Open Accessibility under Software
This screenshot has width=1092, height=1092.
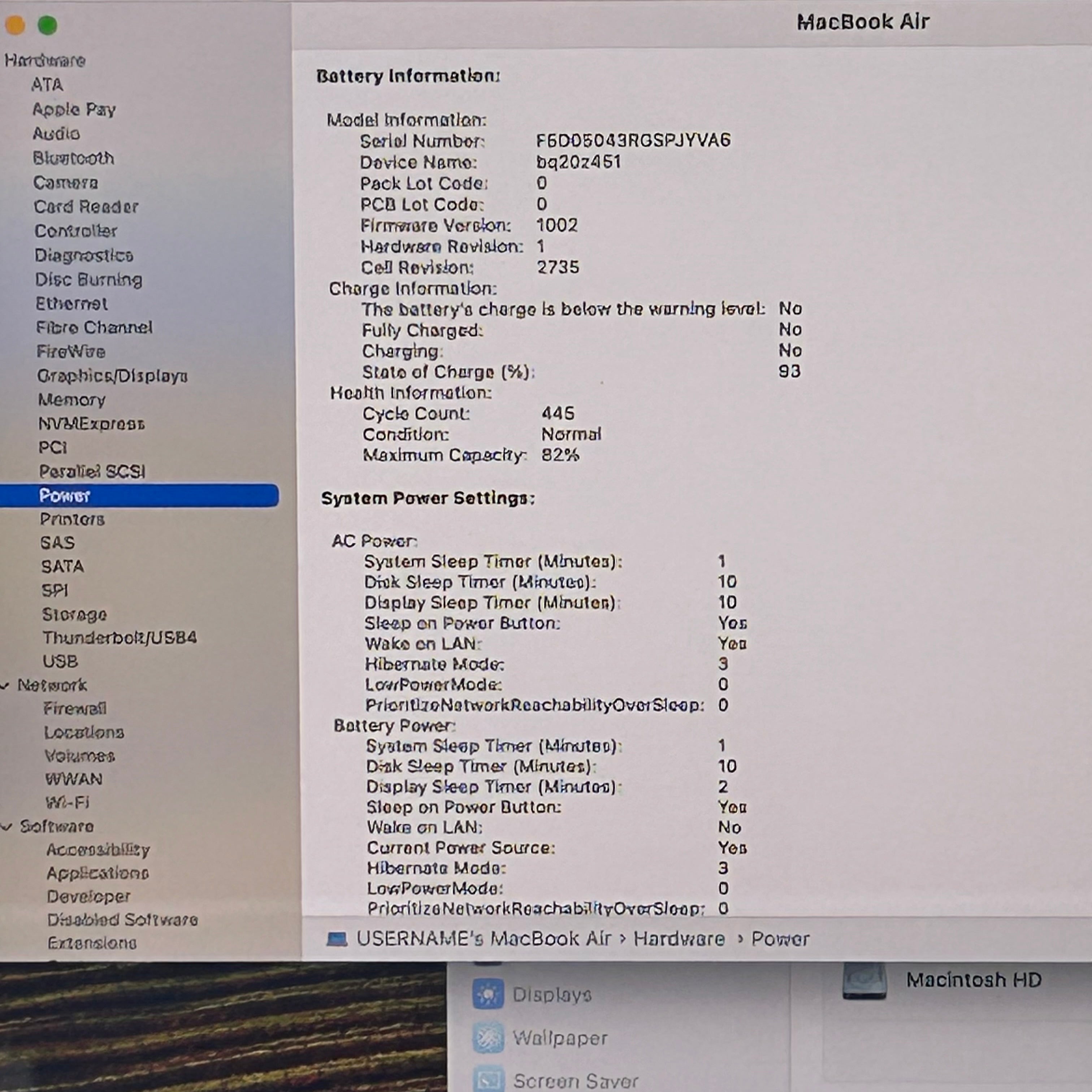98,850
